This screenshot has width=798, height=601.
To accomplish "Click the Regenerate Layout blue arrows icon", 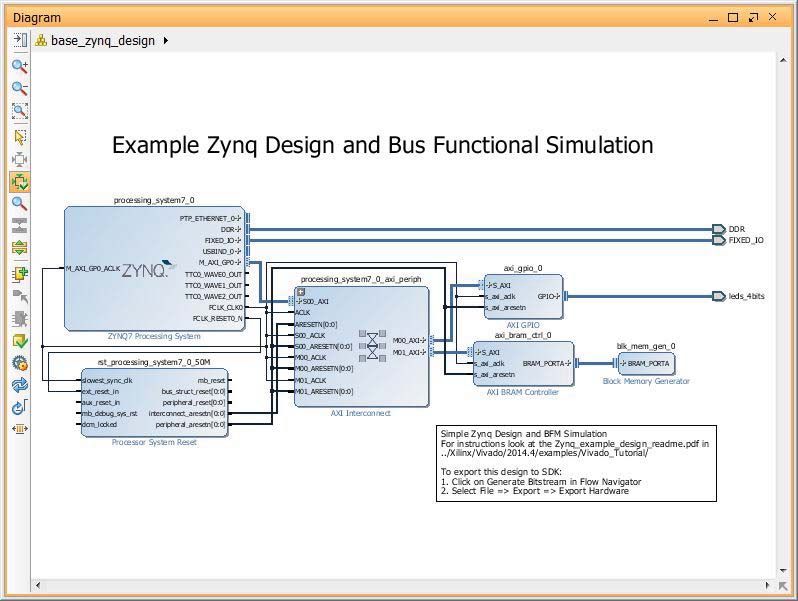I will pyautogui.click(x=19, y=385).
